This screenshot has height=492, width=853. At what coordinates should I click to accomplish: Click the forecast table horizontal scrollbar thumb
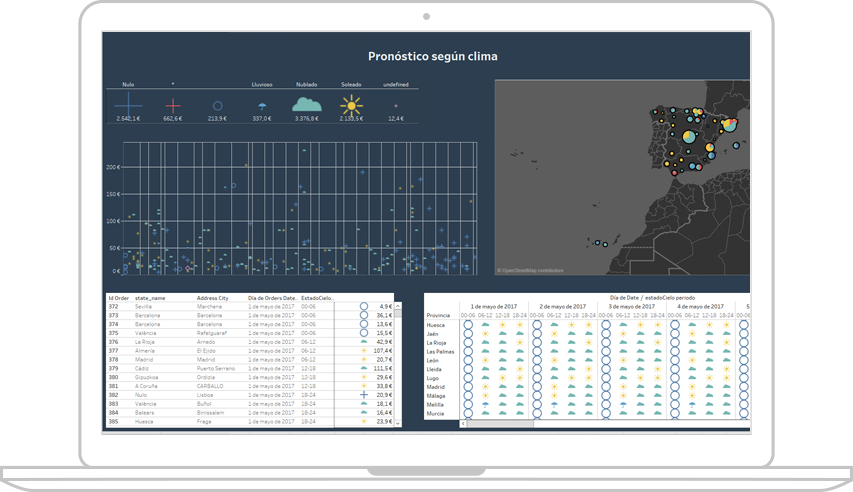pyautogui.click(x=500, y=423)
